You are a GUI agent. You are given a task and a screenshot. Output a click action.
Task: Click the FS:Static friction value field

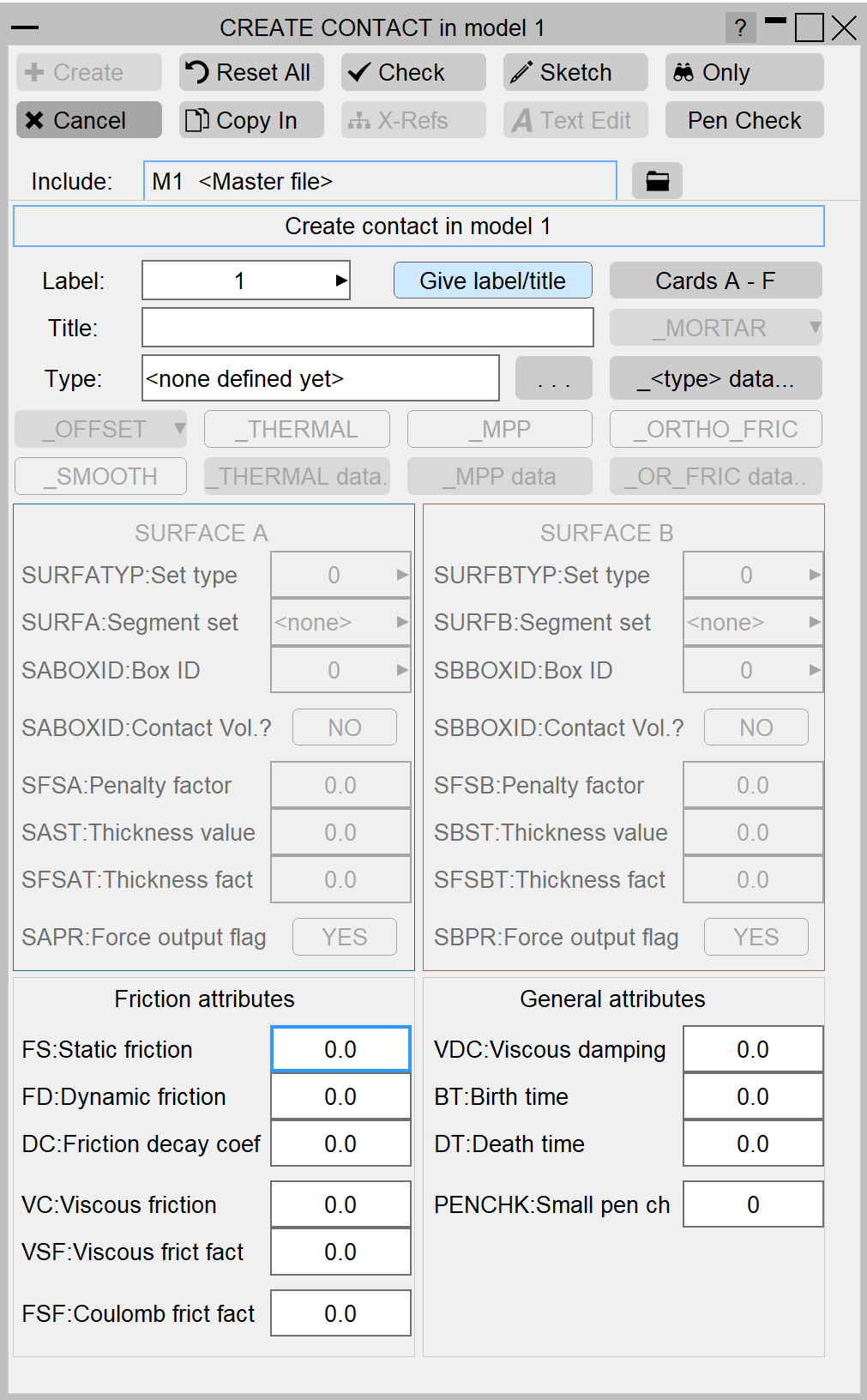coord(340,1049)
